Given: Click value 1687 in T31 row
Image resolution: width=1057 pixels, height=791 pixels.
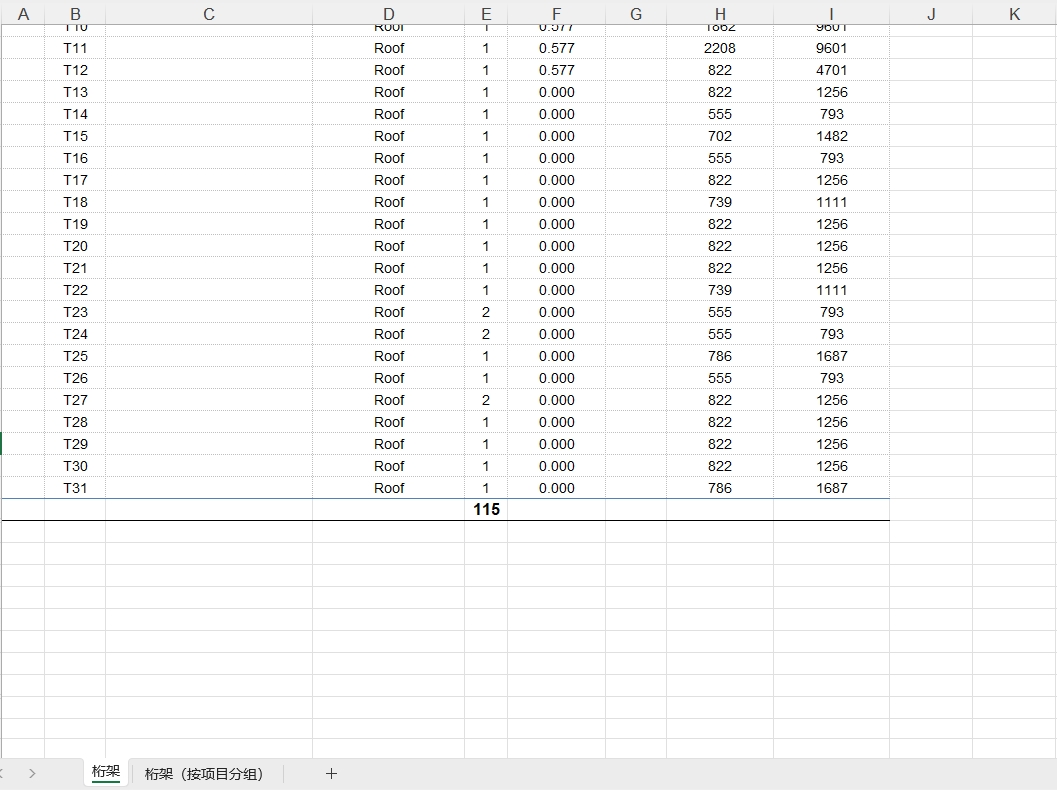Looking at the screenshot, I should (831, 488).
